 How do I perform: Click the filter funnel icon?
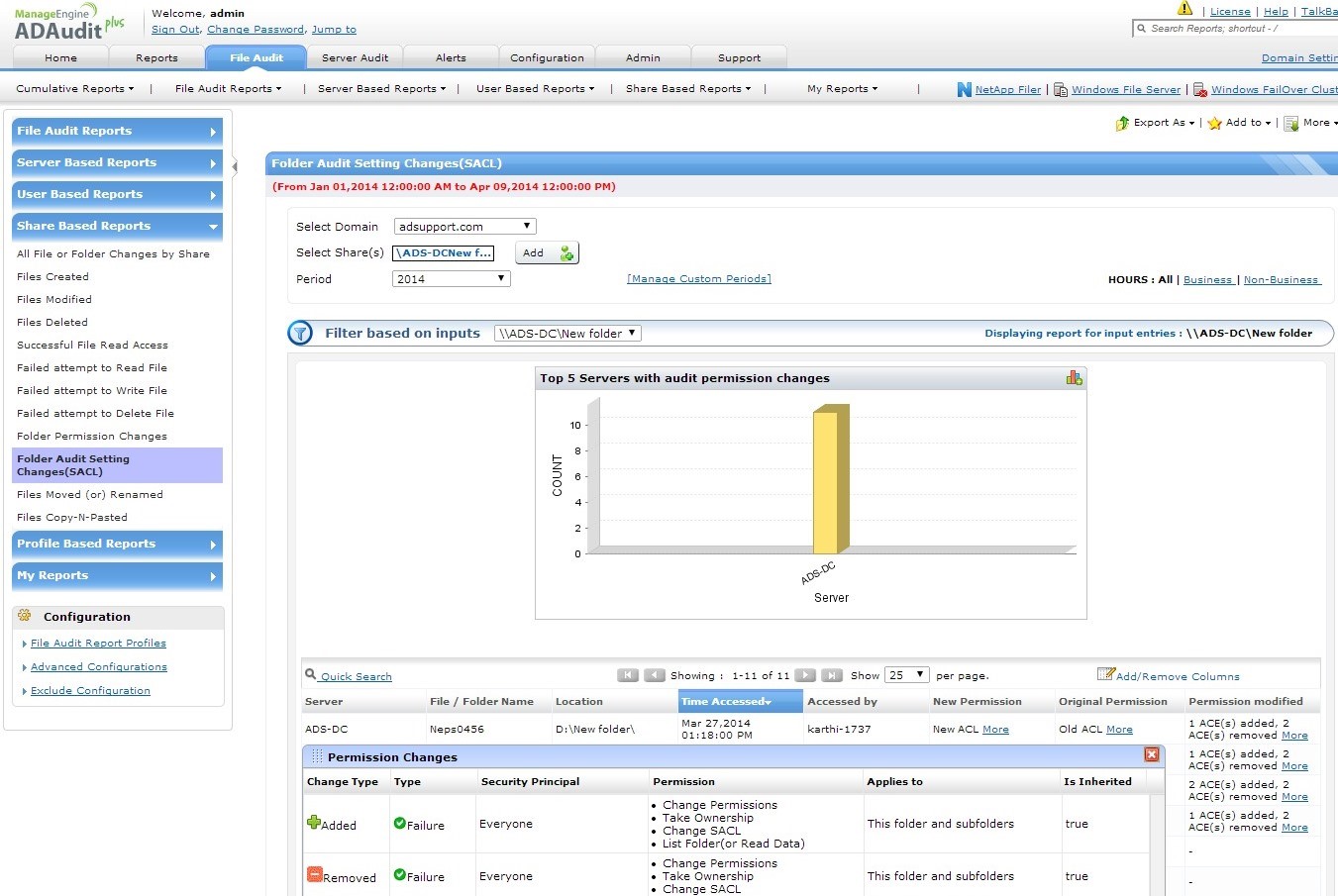coord(300,334)
